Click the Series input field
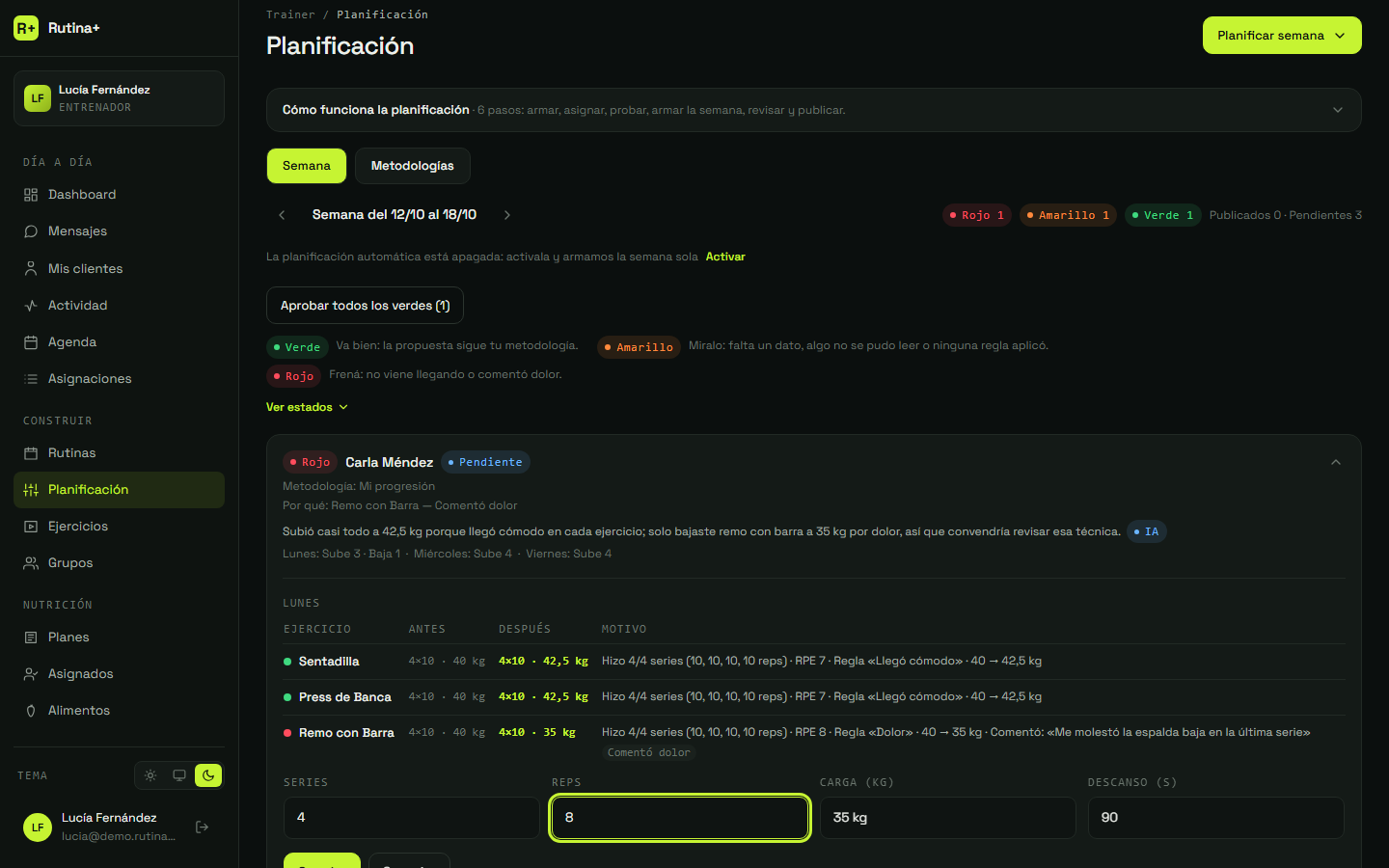 412,818
